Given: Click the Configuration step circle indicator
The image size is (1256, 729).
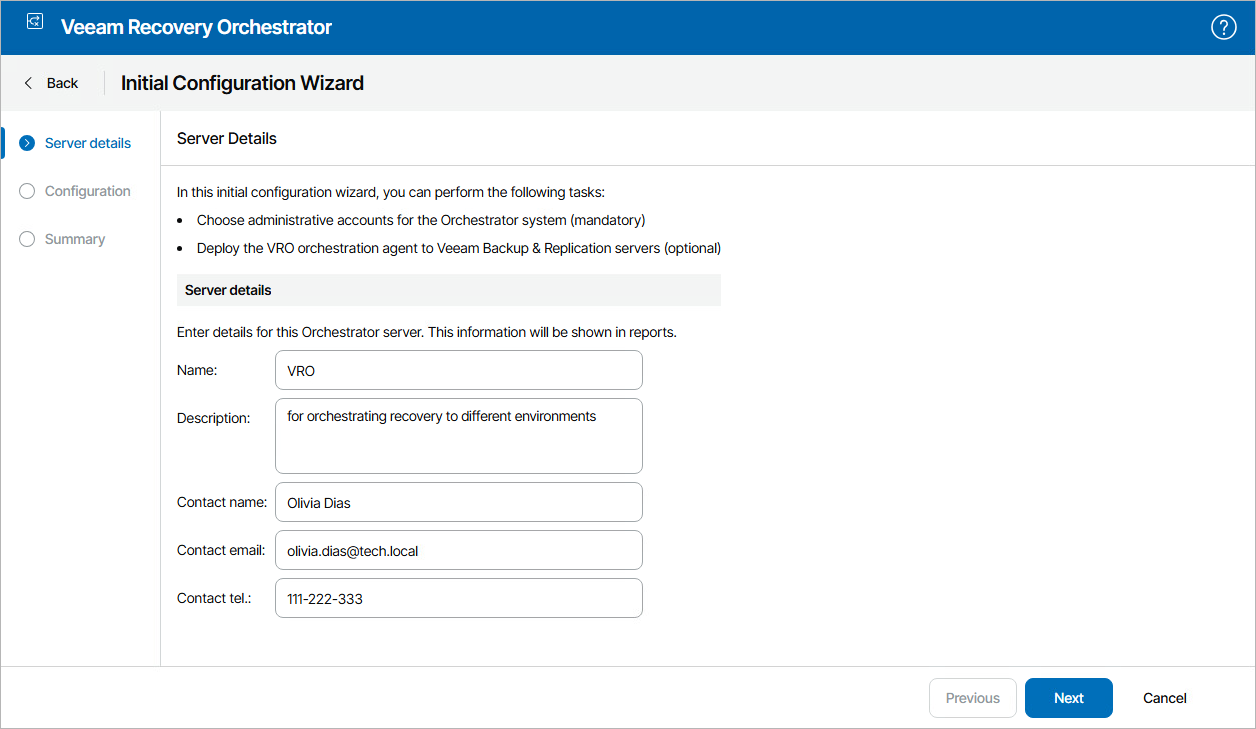Looking at the screenshot, I should click(27, 191).
